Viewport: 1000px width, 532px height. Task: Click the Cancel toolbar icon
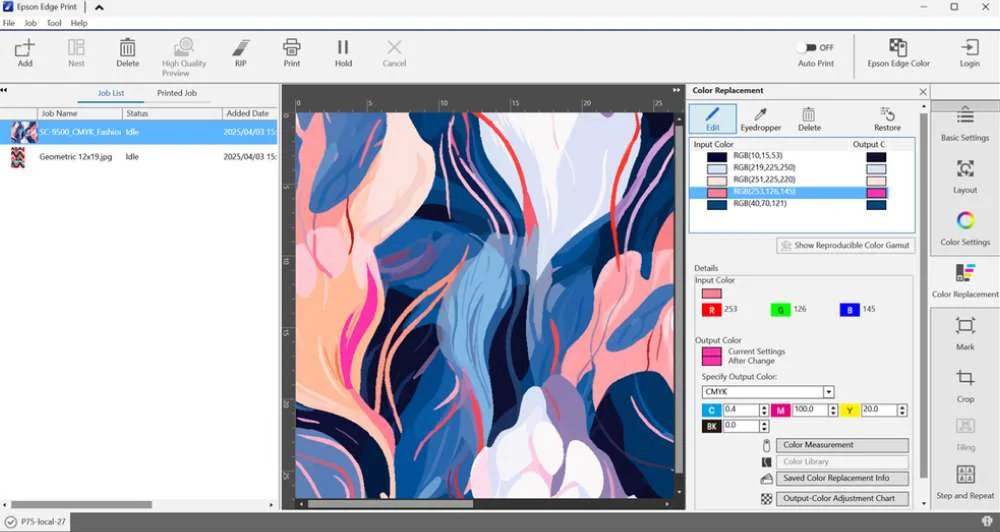[x=394, y=48]
